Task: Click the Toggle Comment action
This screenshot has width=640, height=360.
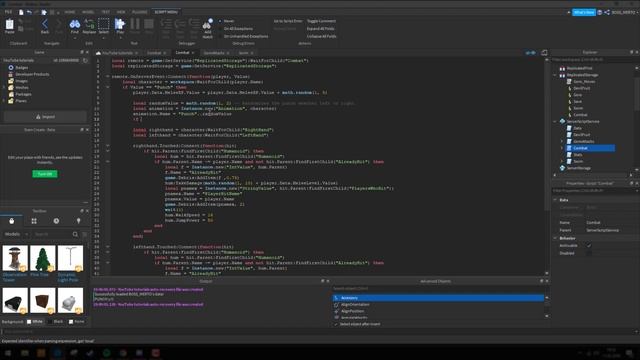Action: (x=321, y=21)
